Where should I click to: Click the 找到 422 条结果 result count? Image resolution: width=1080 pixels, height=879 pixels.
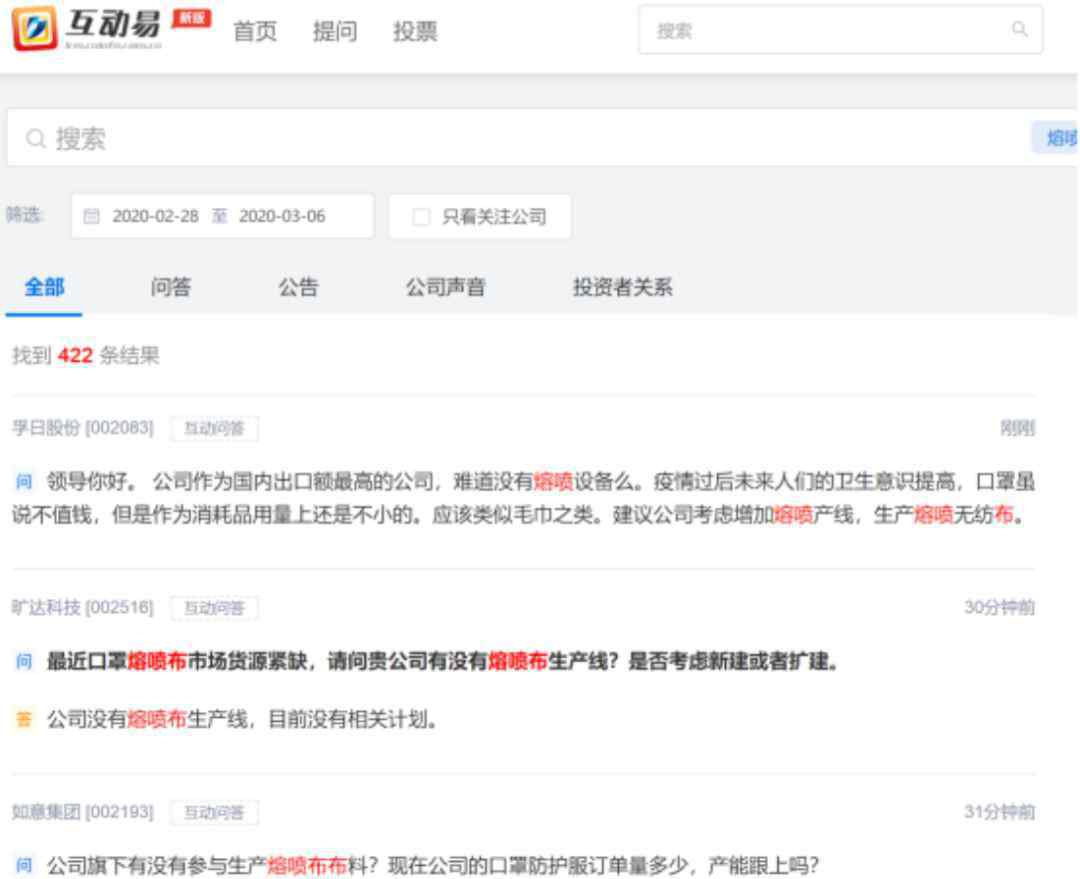[85, 355]
